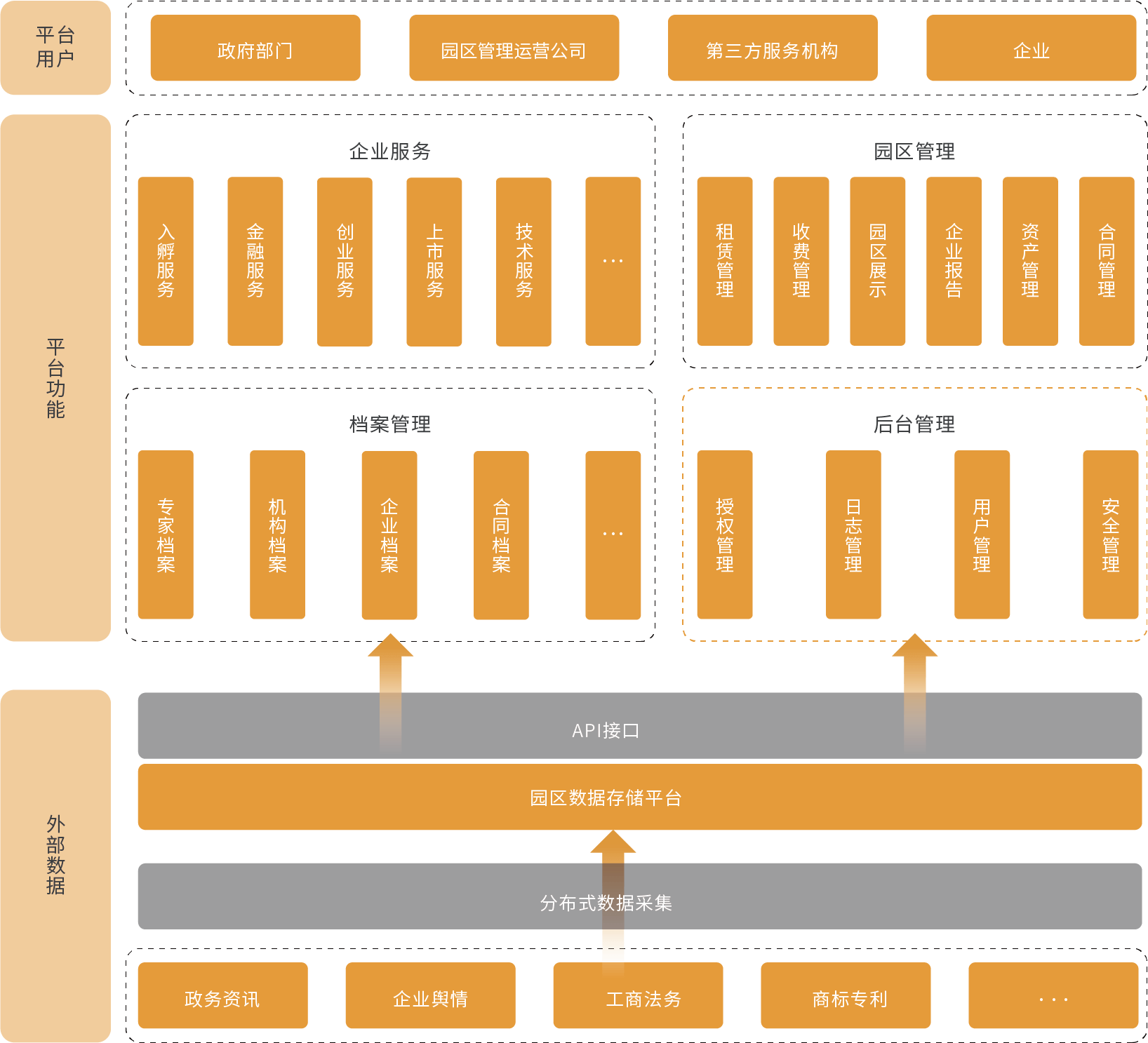The height and width of the screenshot is (1043, 1148).
Task: Select the 合同档案 block
Action: (501, 534)
